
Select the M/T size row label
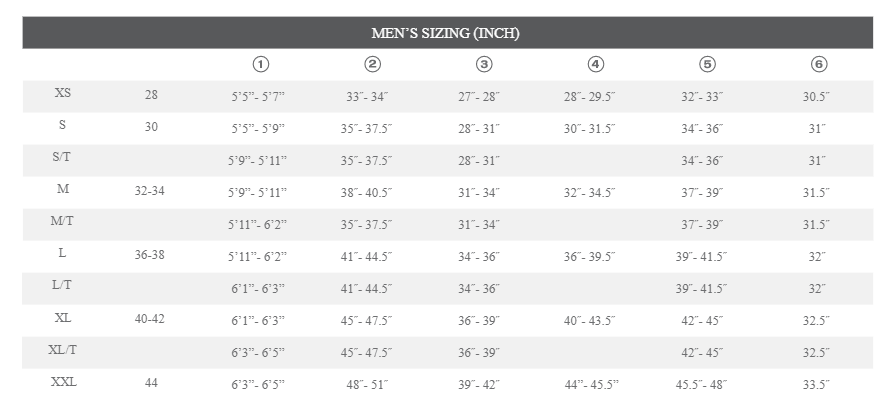click(x=63, y=222)
